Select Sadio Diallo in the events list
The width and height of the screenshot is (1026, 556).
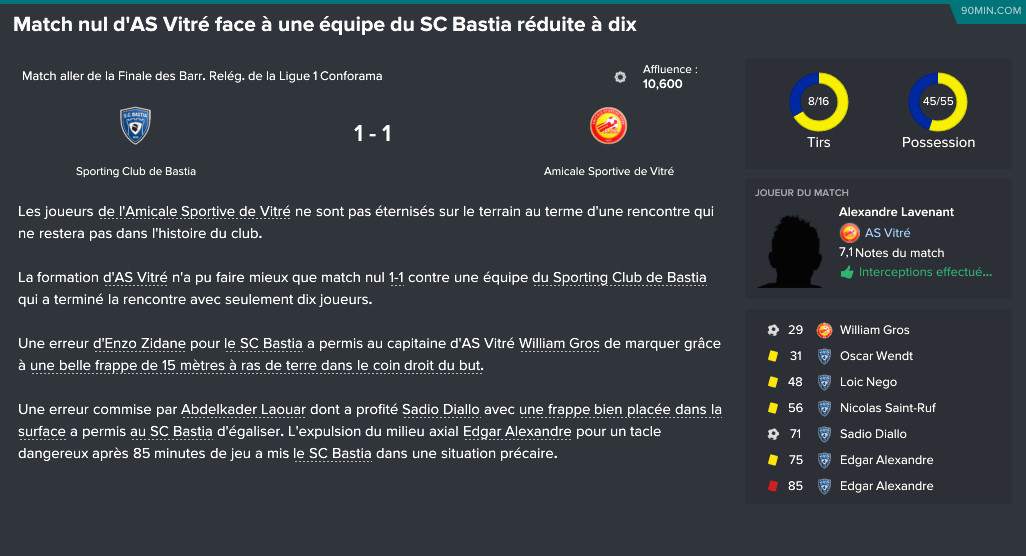[x=873, y=434]
